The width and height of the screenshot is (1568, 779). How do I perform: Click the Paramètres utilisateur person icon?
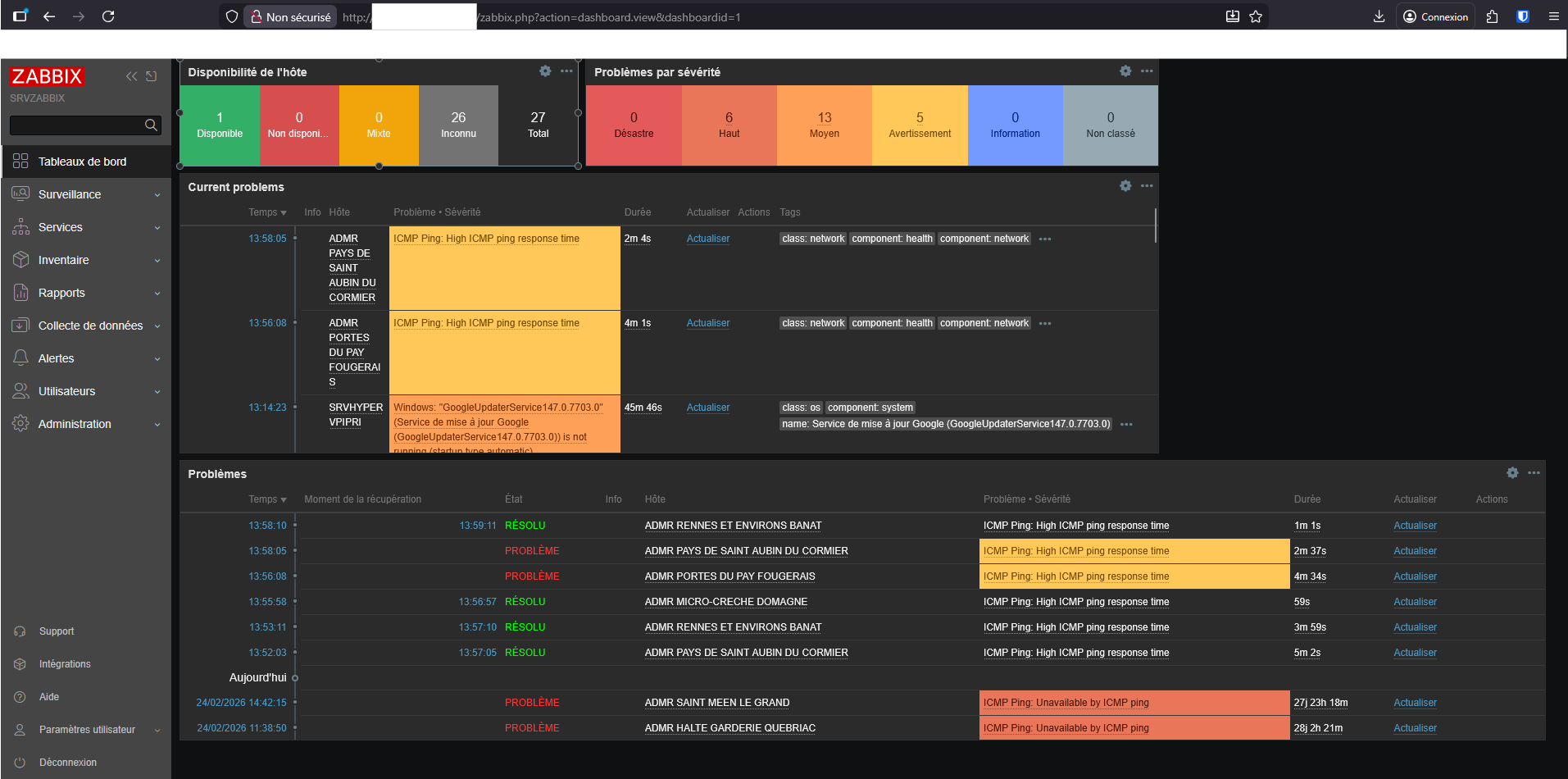[x=20, y=730]
